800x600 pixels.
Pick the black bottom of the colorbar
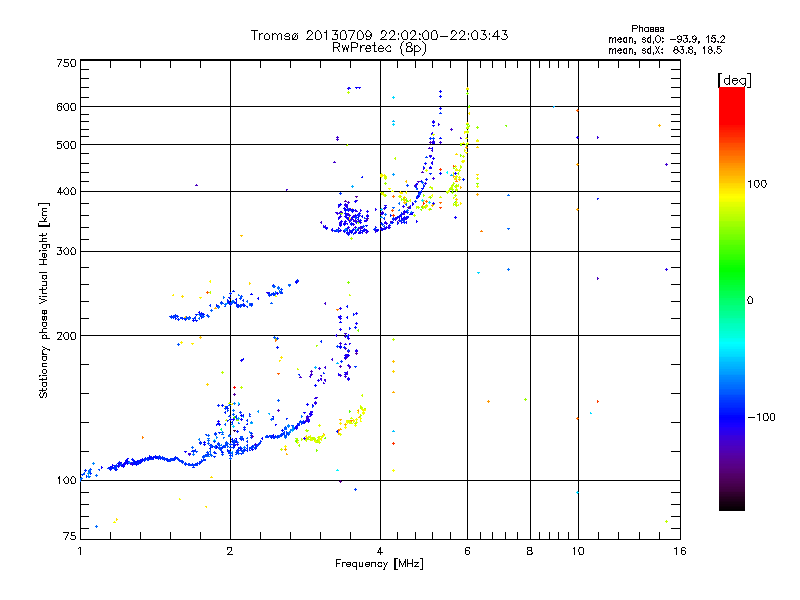pyautogui.click(x=732, y=505)
